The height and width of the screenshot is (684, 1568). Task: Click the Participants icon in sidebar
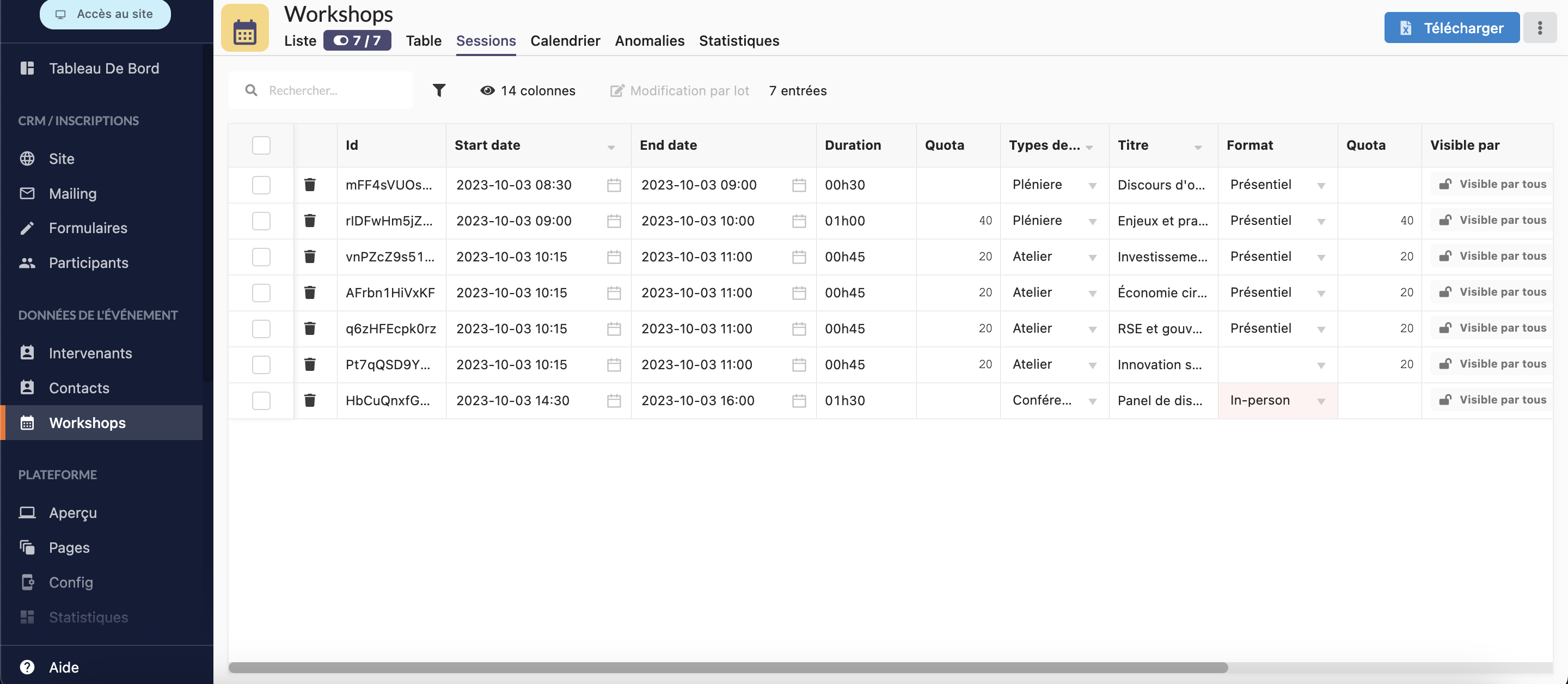28,262
